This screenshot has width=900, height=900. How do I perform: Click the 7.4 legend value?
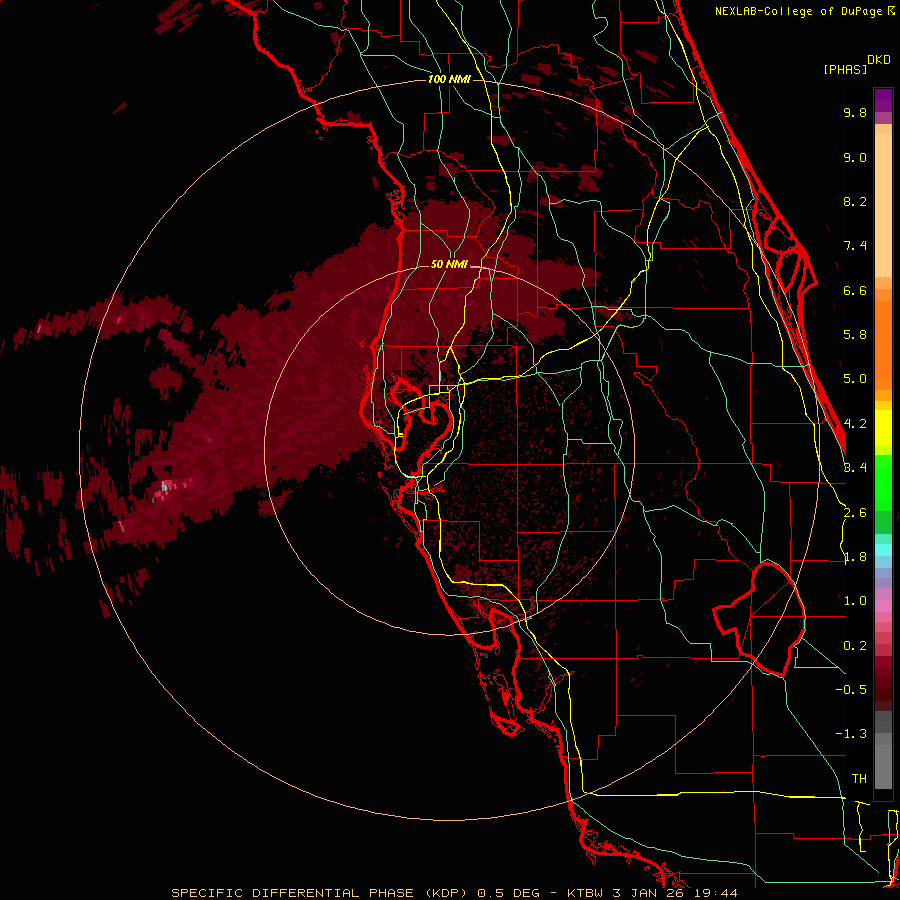click(855, 246)
